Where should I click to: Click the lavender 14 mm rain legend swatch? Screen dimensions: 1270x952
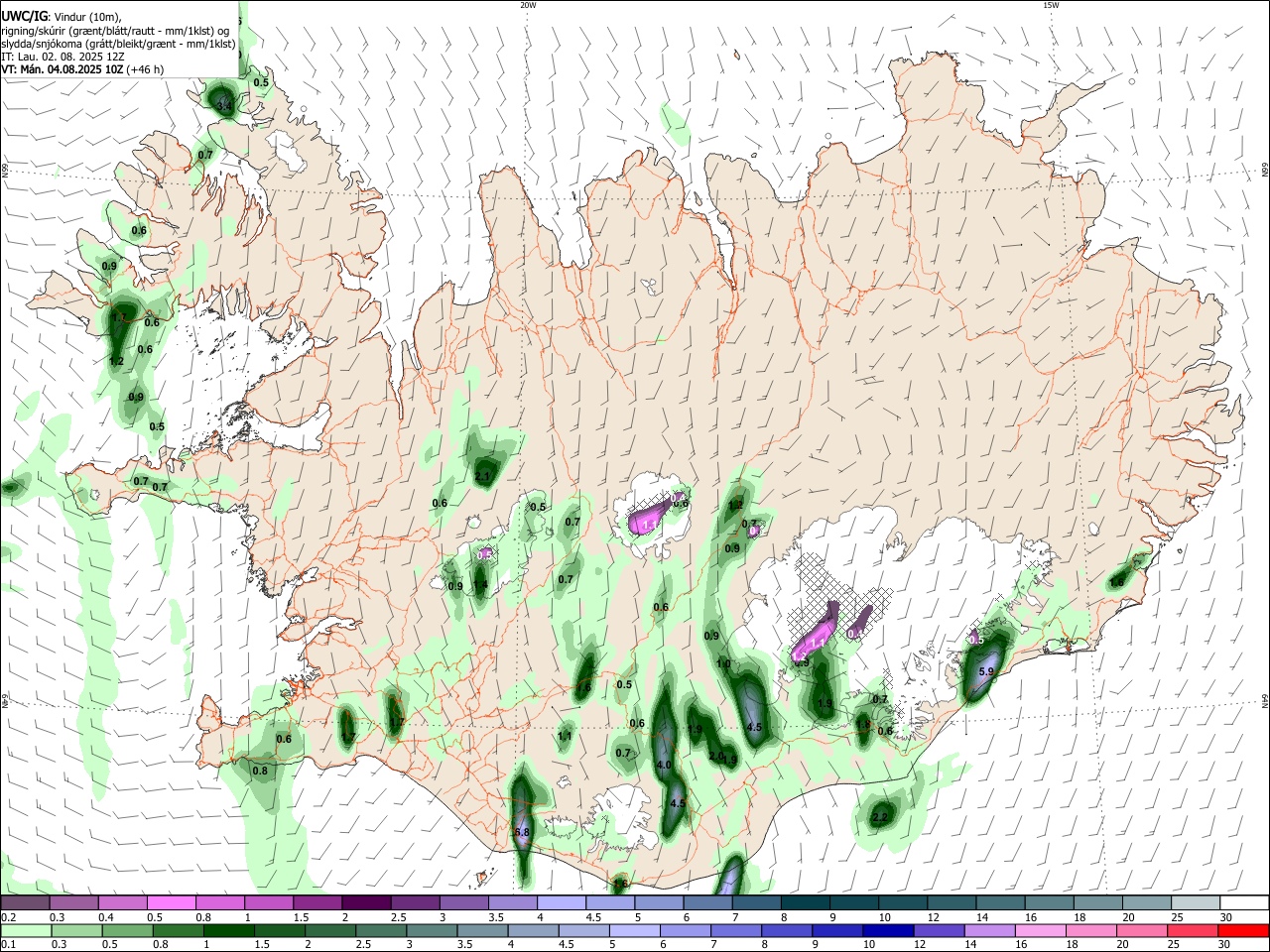pyautogui.click(x=989, y=930)
